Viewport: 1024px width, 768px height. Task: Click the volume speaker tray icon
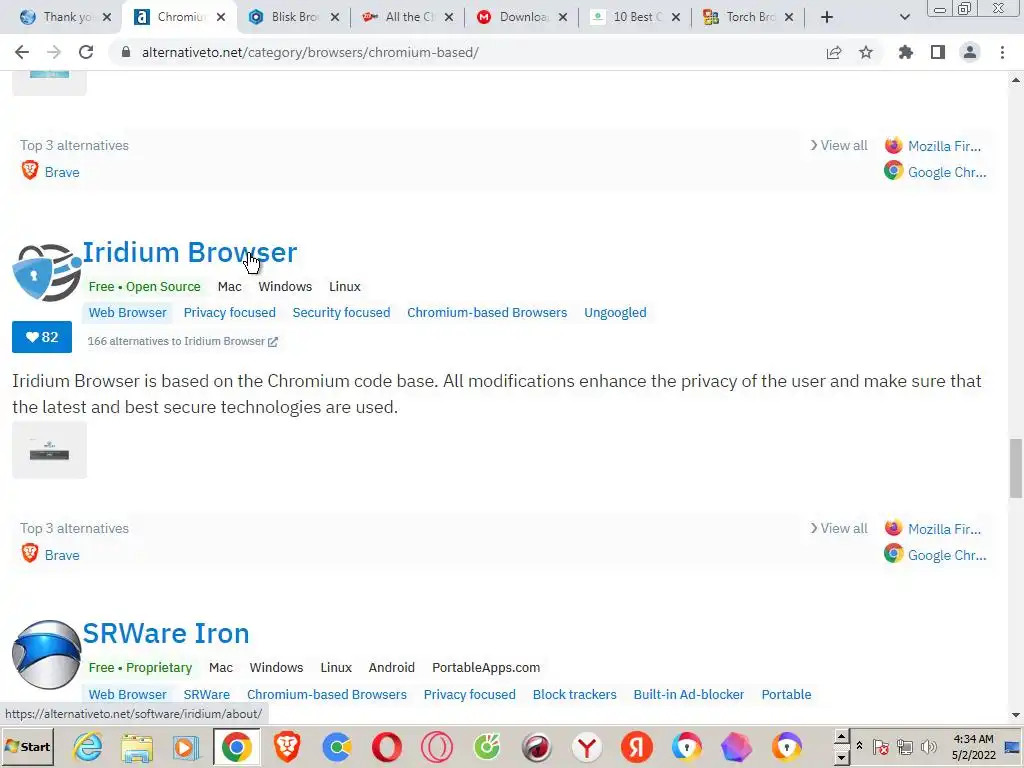pos(927,746)
